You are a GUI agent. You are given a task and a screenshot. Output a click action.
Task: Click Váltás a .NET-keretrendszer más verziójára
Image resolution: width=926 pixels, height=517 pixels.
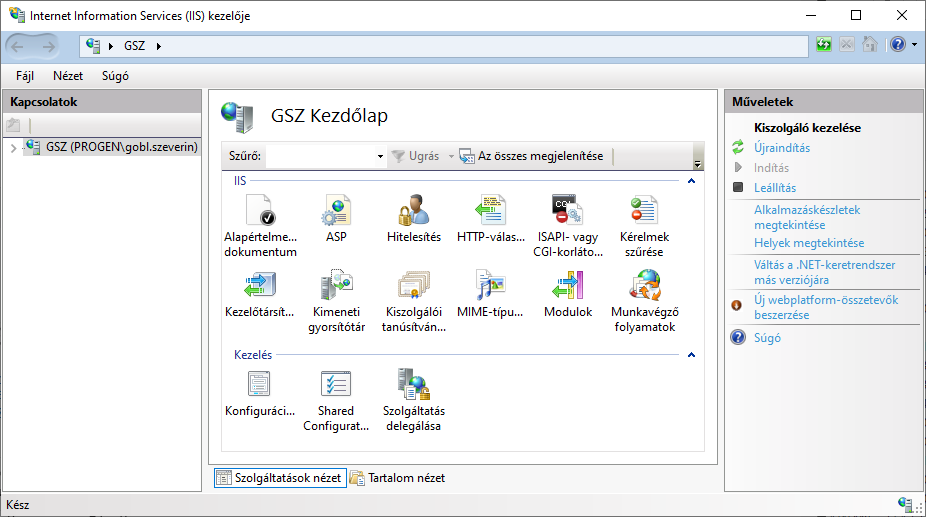(x=824, y=272)
